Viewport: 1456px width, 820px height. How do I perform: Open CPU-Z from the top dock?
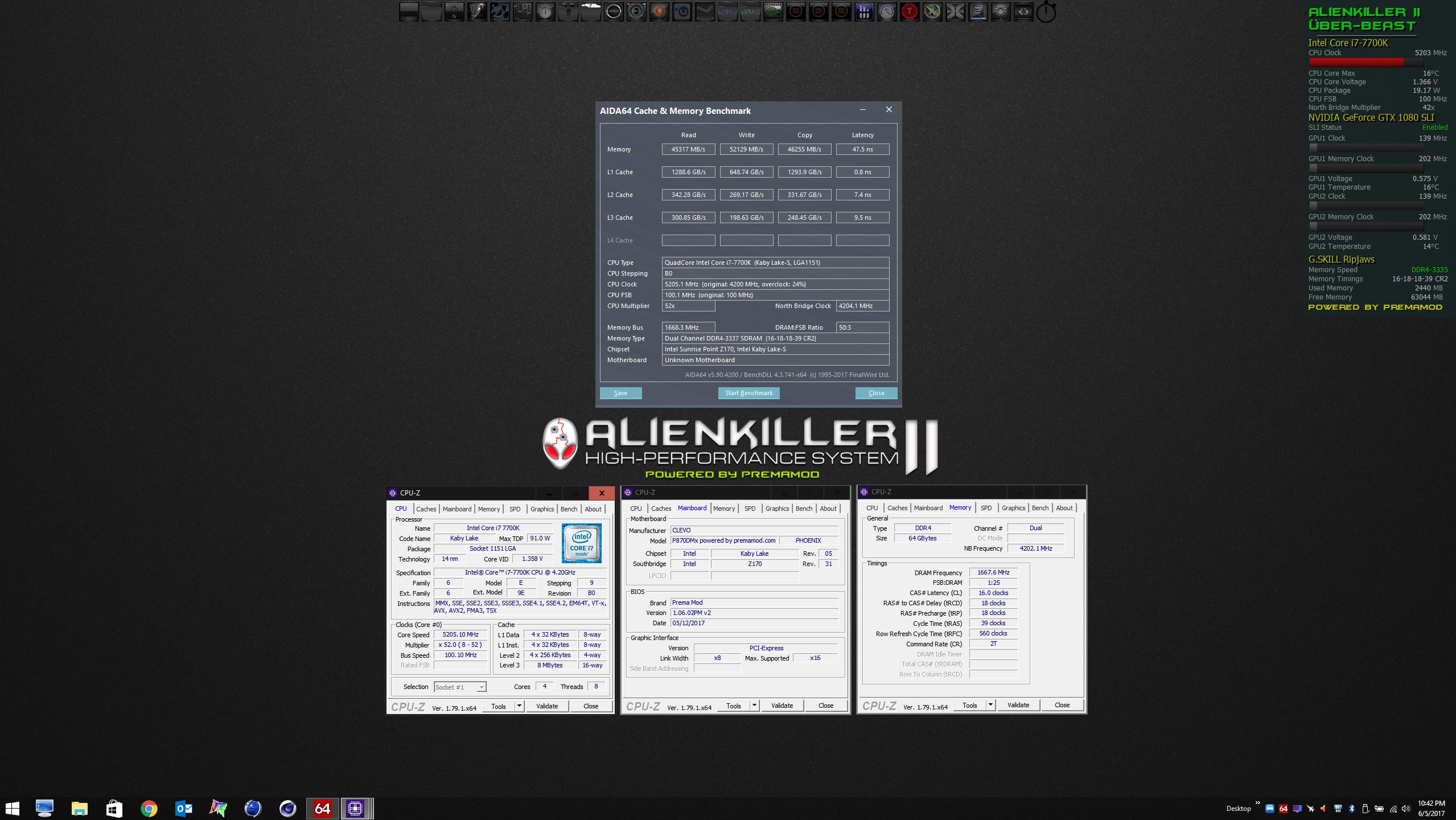click(727, 11)
